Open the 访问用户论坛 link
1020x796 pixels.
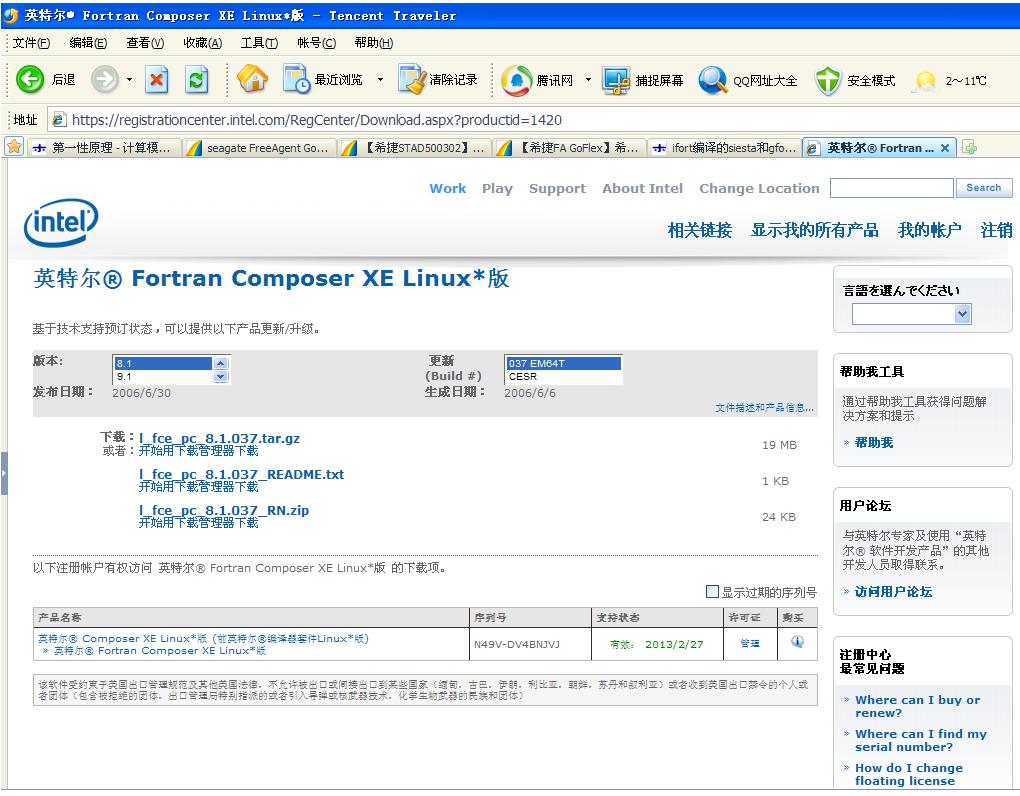click(893, 592)
